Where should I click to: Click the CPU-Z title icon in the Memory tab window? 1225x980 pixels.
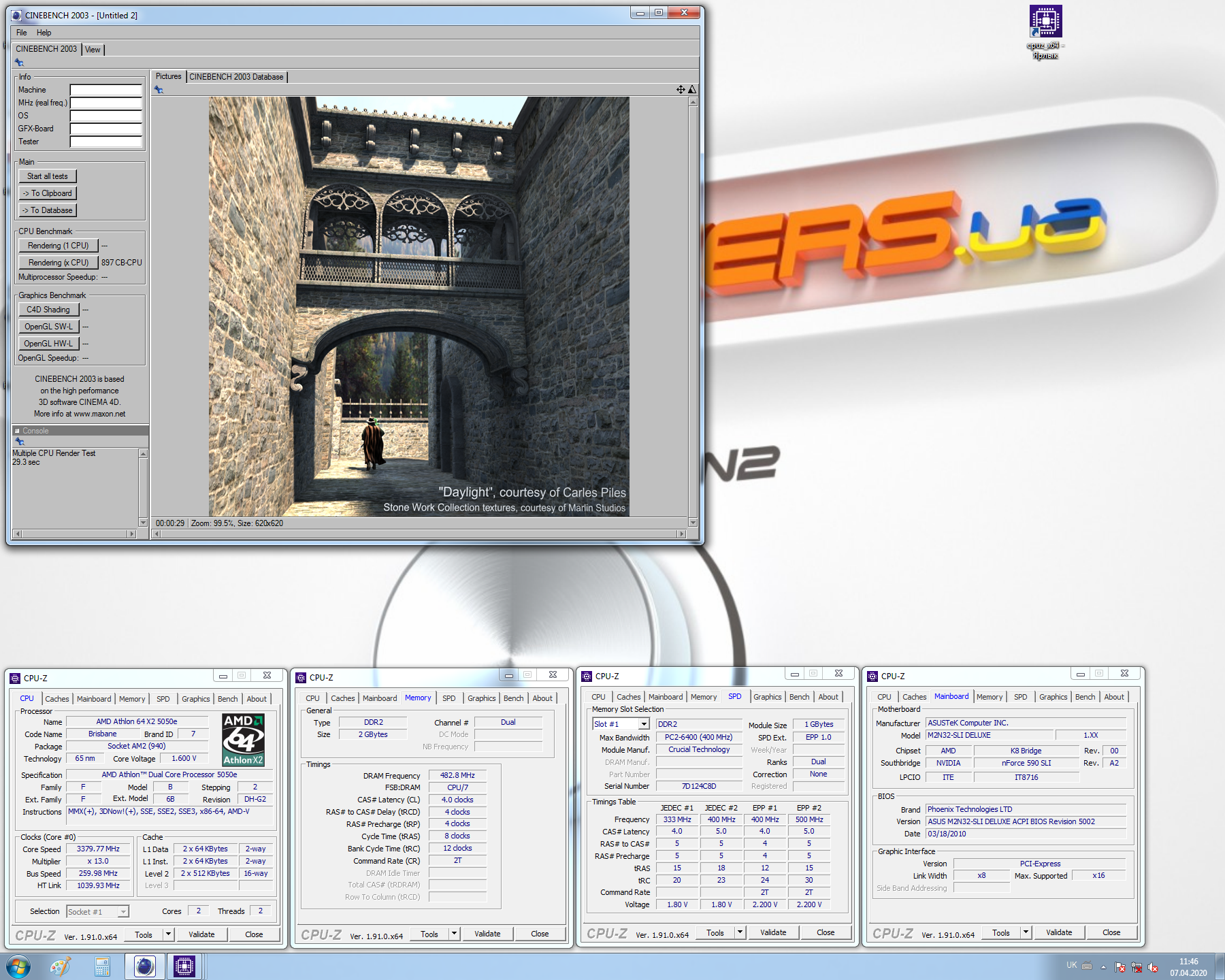point(301,677)
